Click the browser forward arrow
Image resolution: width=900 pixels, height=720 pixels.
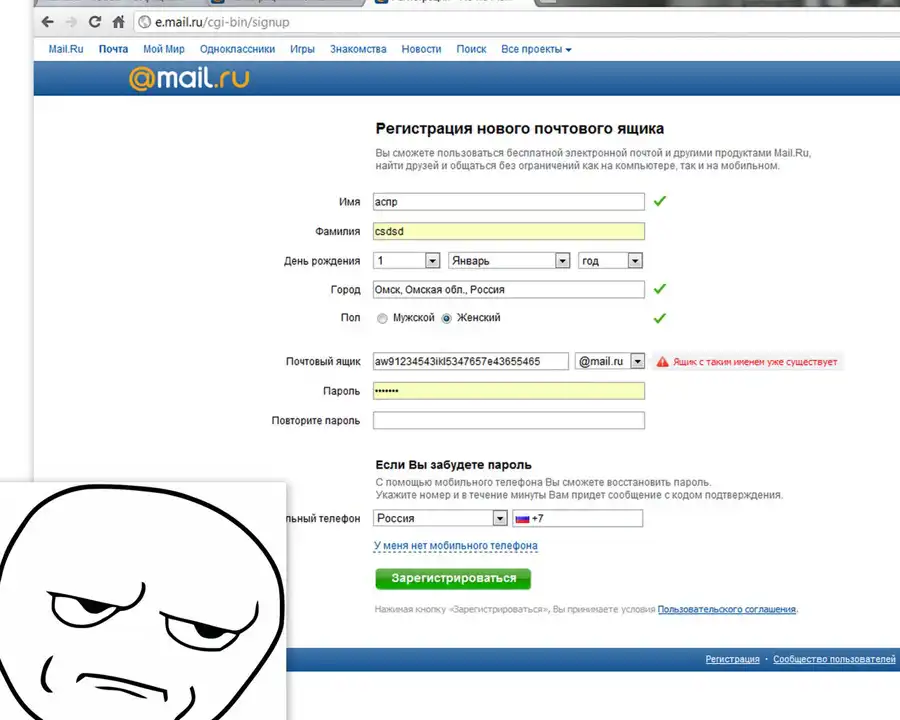click(x=71, y=21)
